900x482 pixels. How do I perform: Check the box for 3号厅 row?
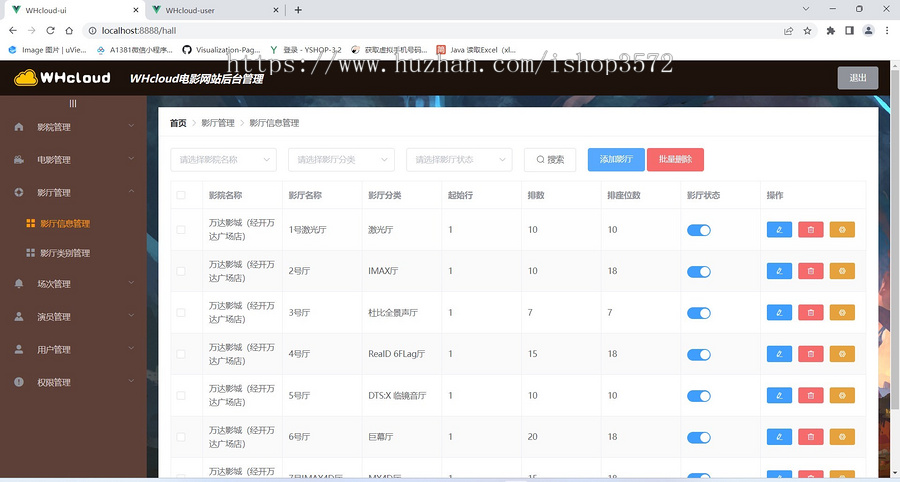pos(181,313)
